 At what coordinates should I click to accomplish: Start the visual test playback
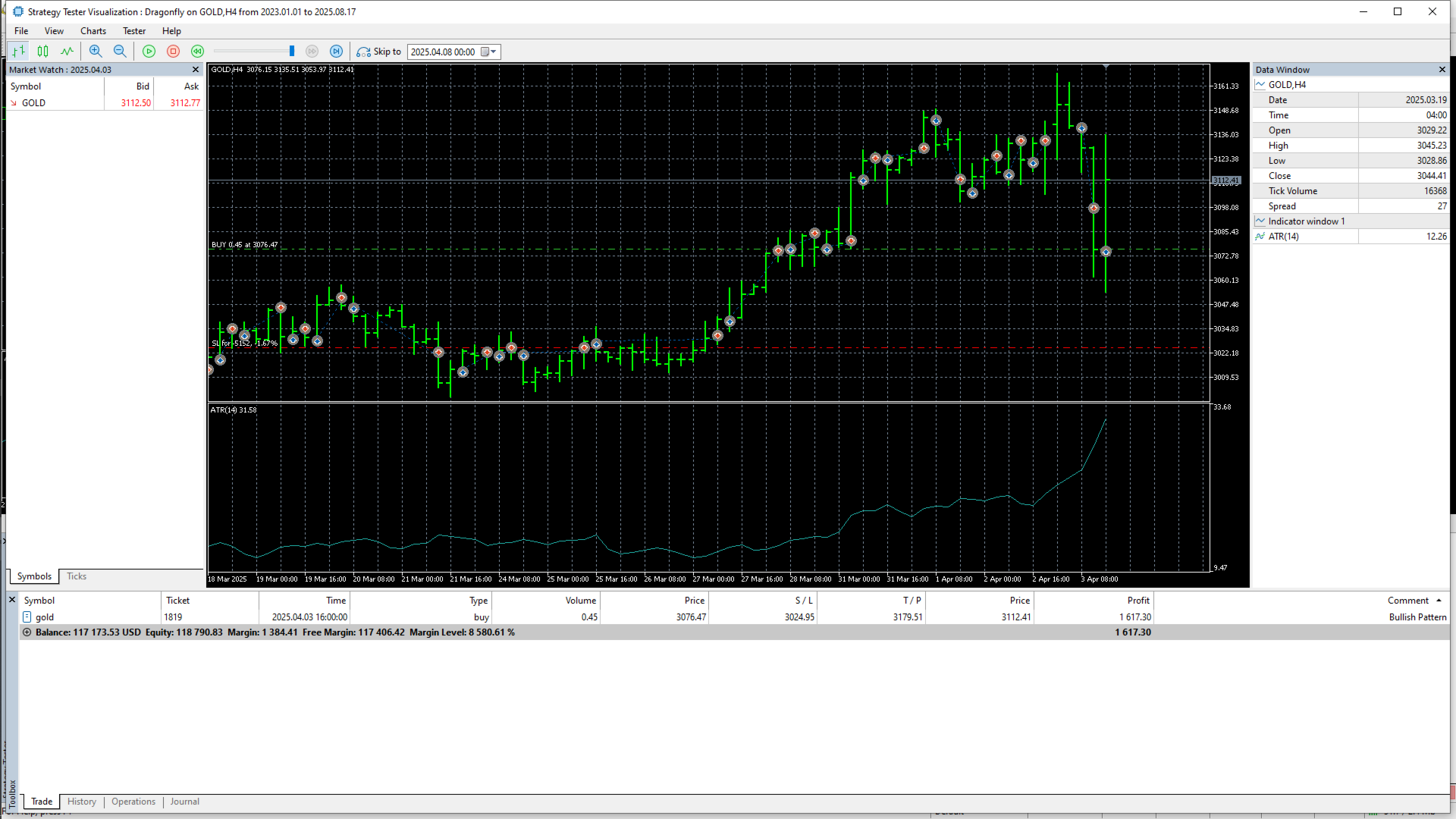(149, 52)
